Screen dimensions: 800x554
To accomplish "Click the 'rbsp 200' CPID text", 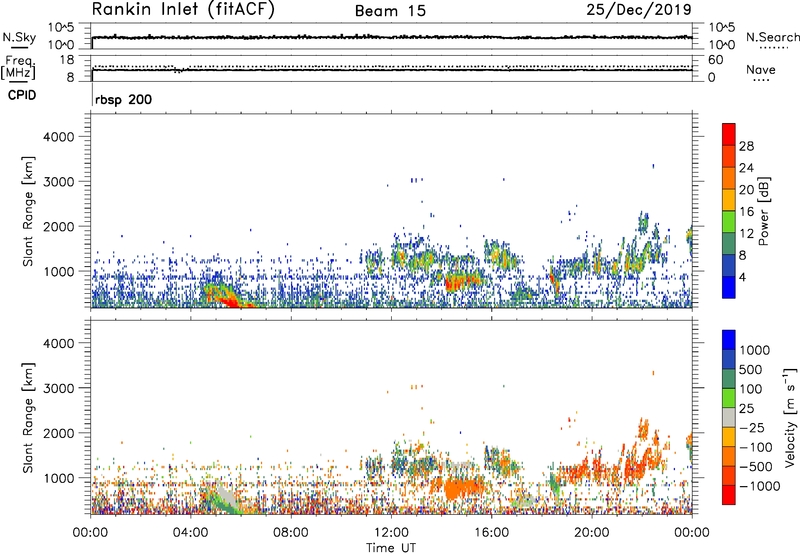I will (123, 99).
